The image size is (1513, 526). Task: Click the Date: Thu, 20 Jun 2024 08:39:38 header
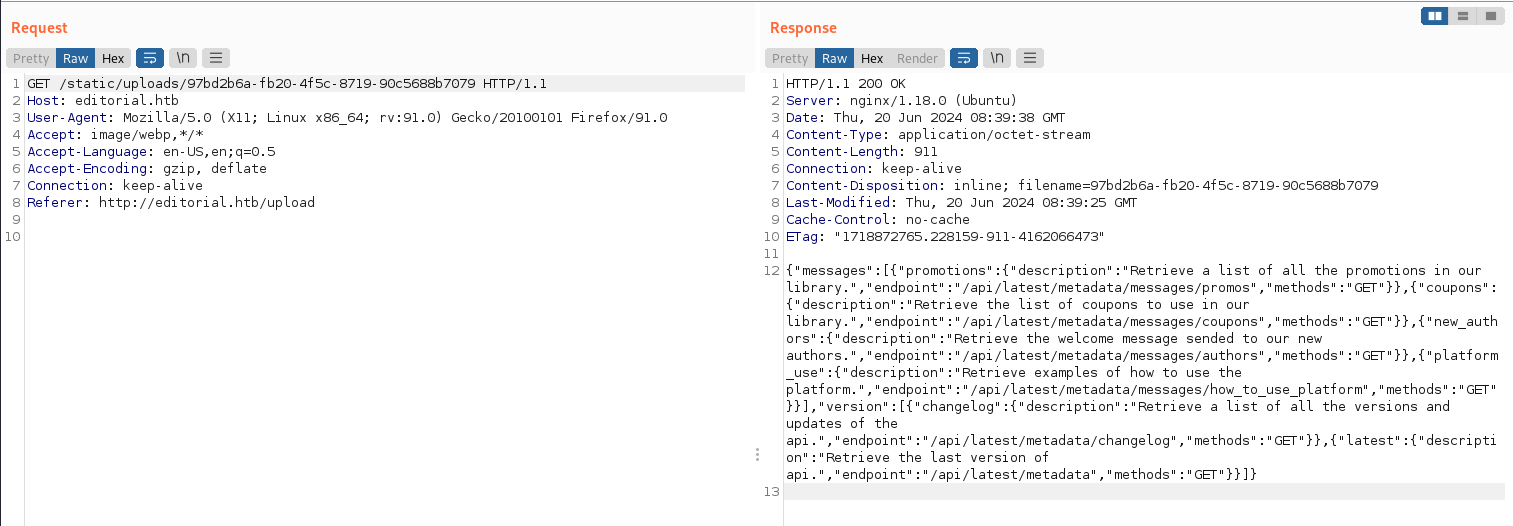(926, 118)
